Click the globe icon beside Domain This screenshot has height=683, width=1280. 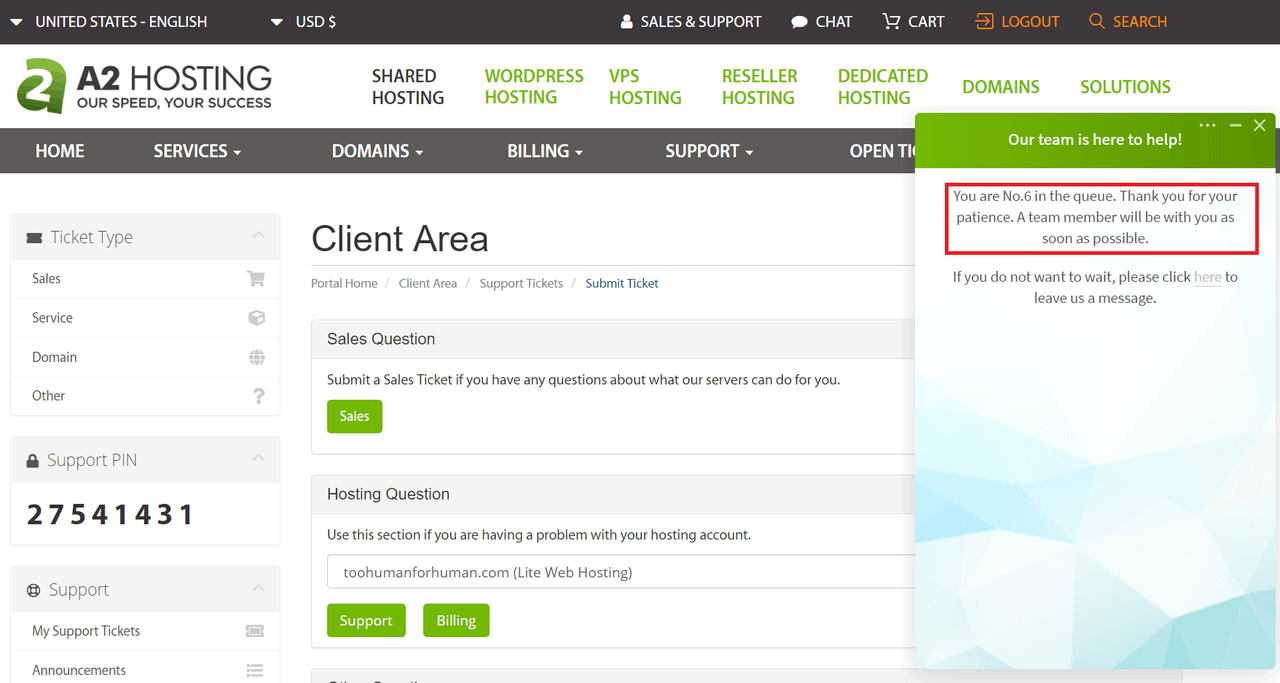coord(257,357)
